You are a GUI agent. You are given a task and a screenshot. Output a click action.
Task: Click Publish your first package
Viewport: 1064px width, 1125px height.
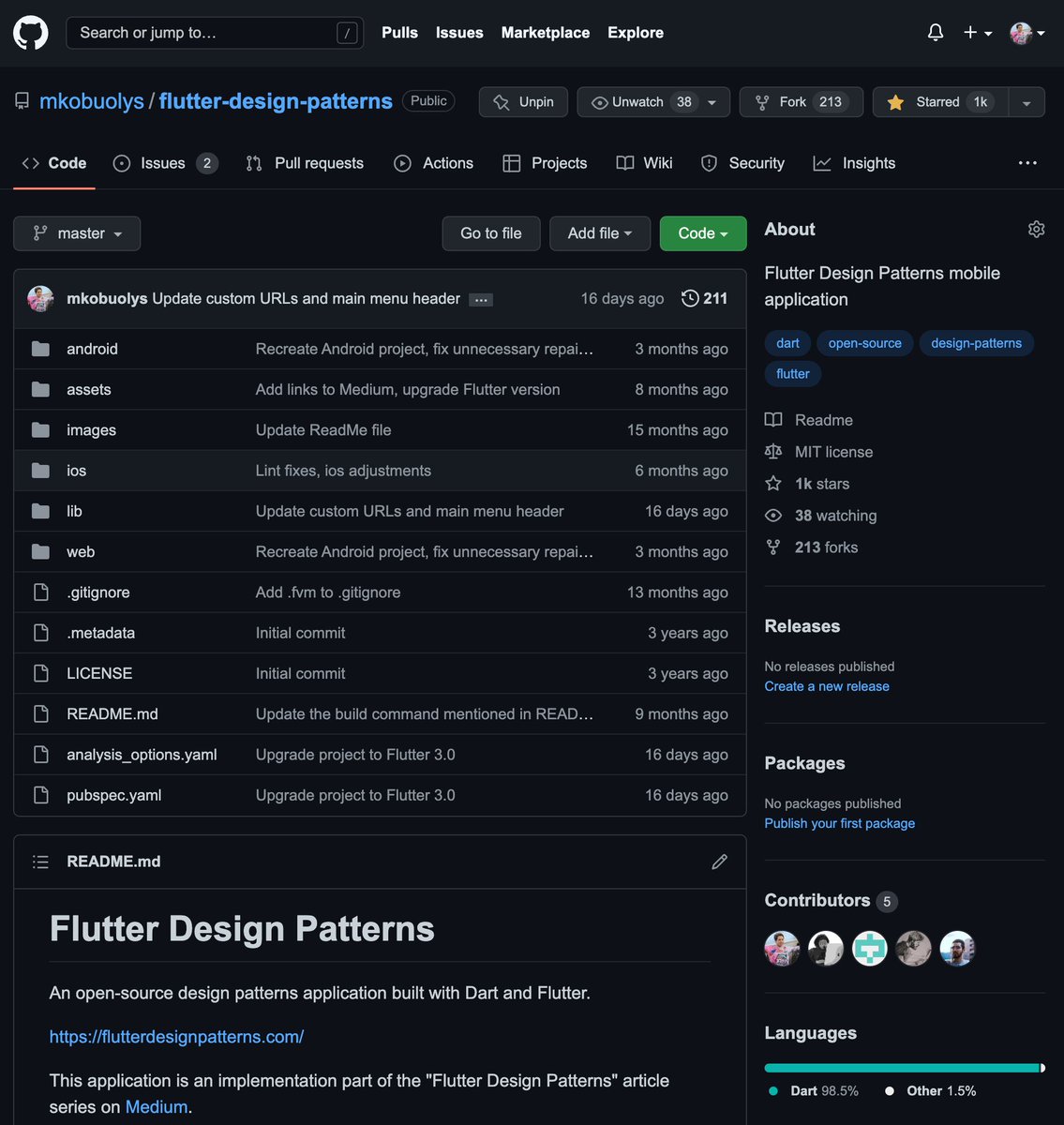point(840,823)
